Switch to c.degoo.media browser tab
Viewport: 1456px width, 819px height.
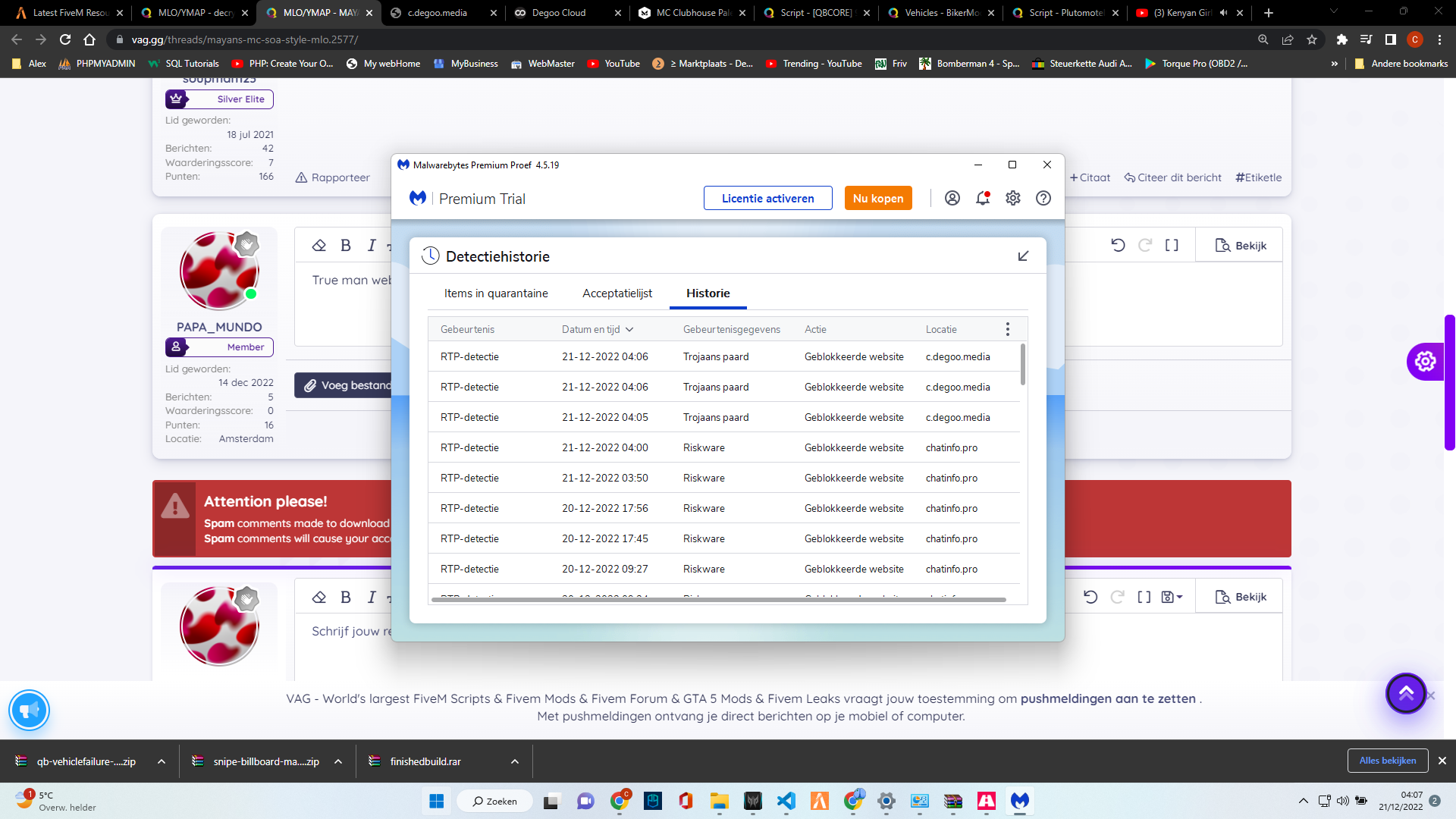pyautogui.click(x=442, y=13)
